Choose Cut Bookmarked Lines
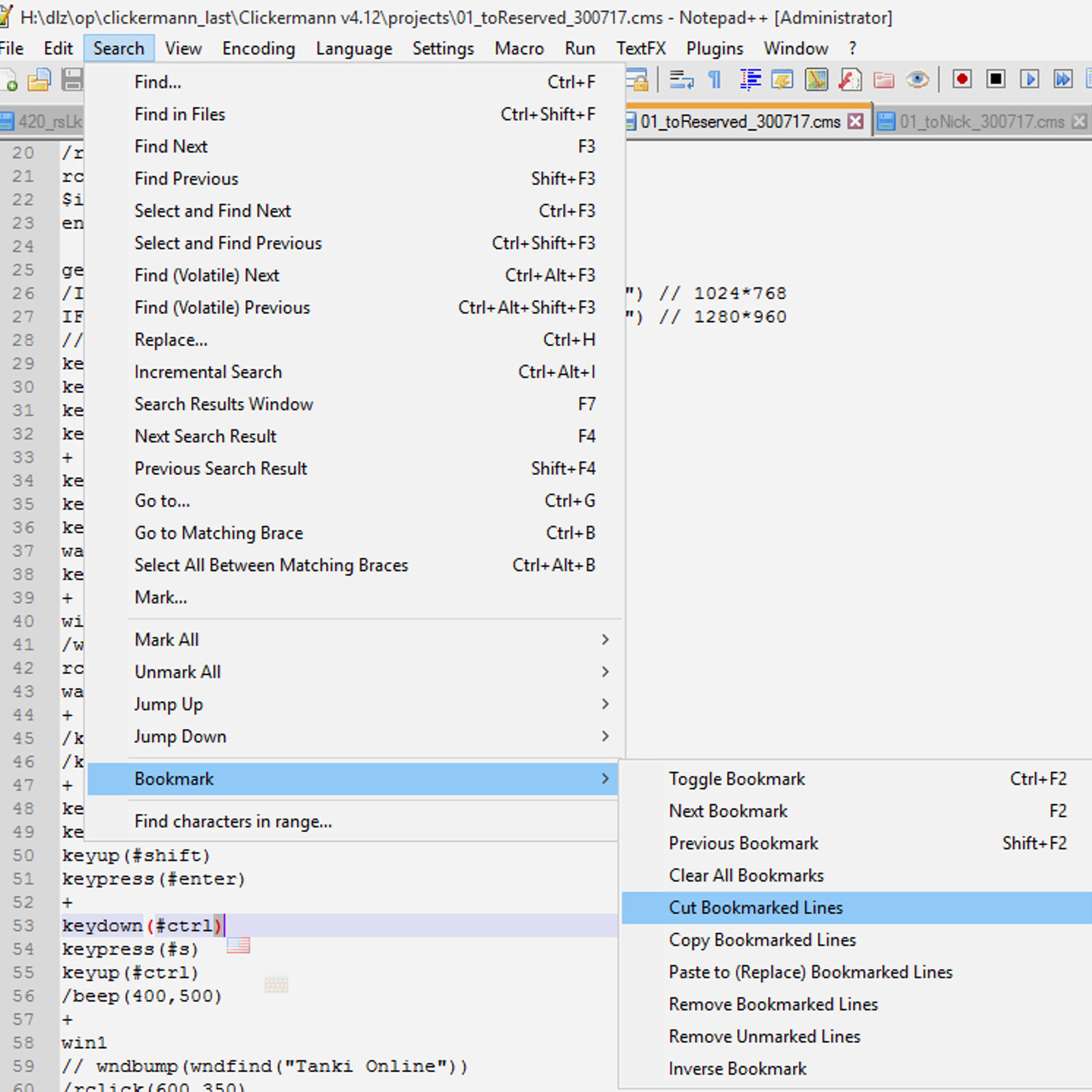Image resolution: width=1092 pixels, height=1092 pixels. point(857,907)
